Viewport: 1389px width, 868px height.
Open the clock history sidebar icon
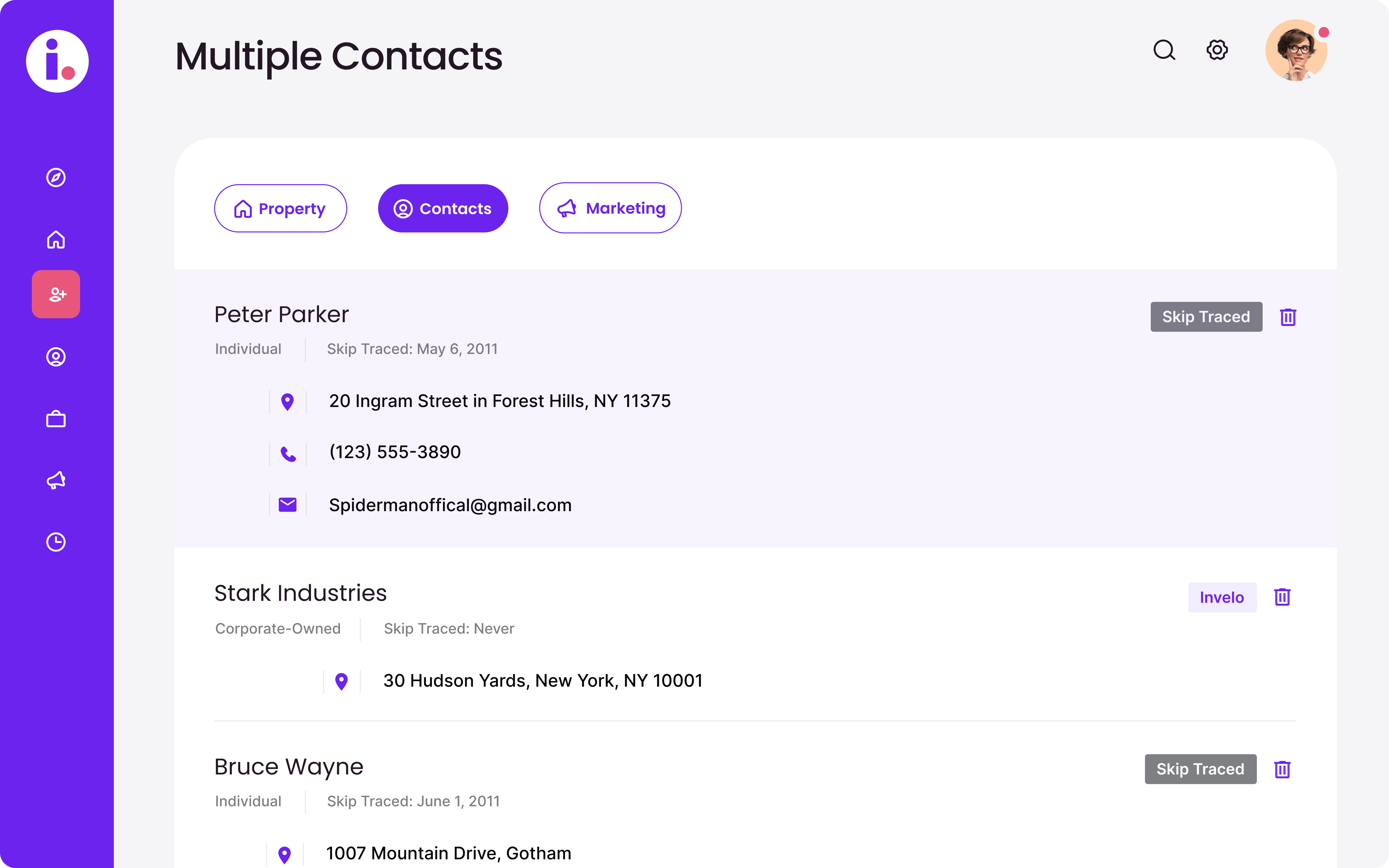pos(56,542)
